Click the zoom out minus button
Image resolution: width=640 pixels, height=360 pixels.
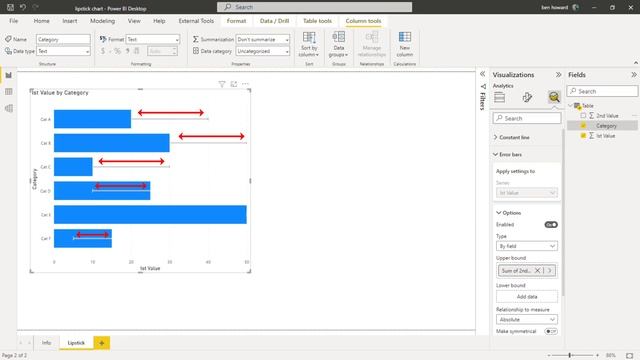[549, 356]
